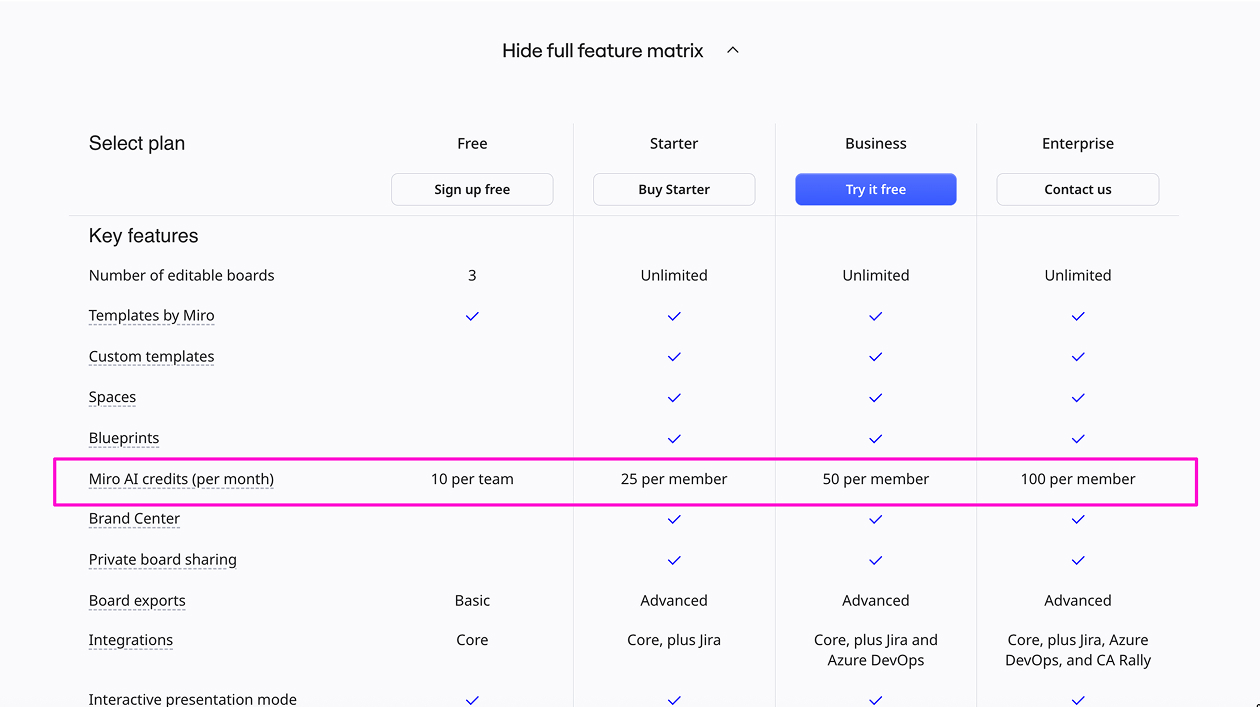Click Hide full feature matrix text
Screen dimensions: 1260x707
[x=603, y=50]
